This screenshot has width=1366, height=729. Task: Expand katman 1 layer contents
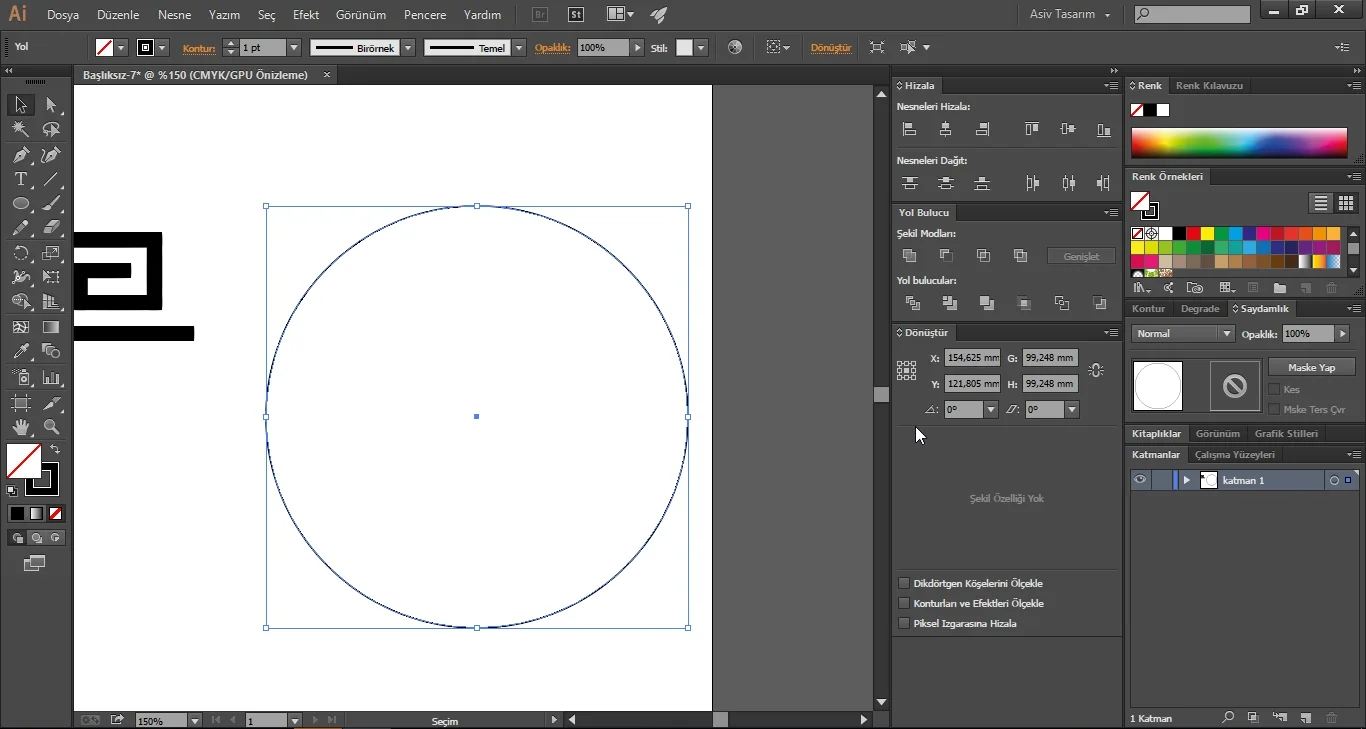pyautogui.click(x=1187, y=480)
